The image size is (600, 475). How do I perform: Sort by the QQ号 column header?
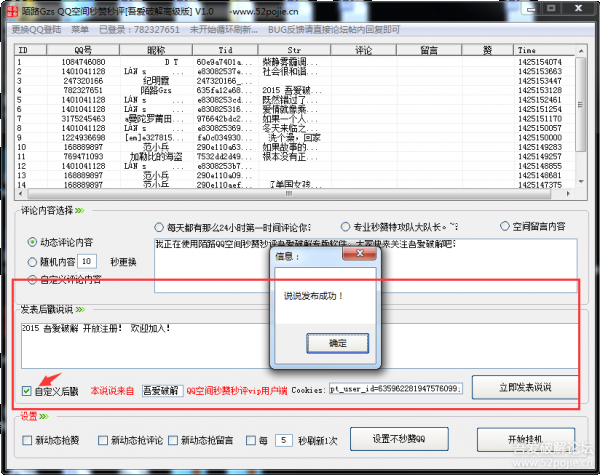tap(83, 50)
